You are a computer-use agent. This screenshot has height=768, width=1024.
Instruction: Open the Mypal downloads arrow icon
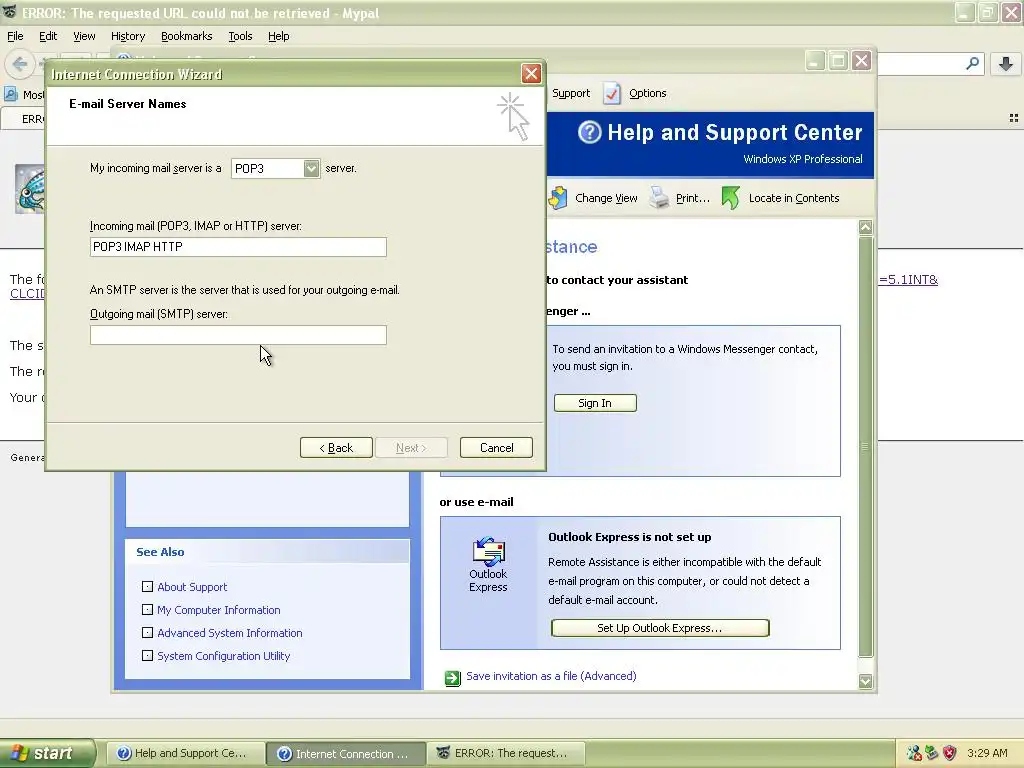[1006, 63]
